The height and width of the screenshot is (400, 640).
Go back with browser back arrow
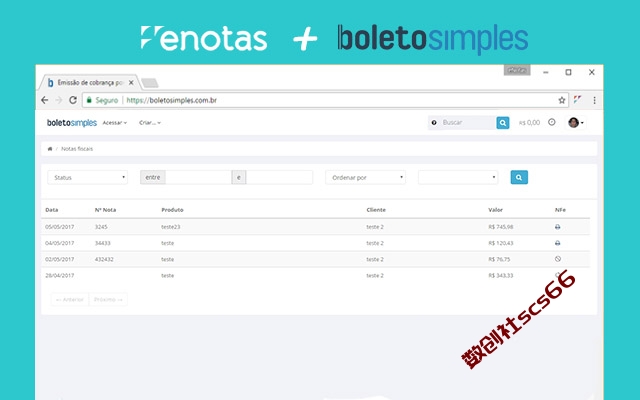click(45, 100)
